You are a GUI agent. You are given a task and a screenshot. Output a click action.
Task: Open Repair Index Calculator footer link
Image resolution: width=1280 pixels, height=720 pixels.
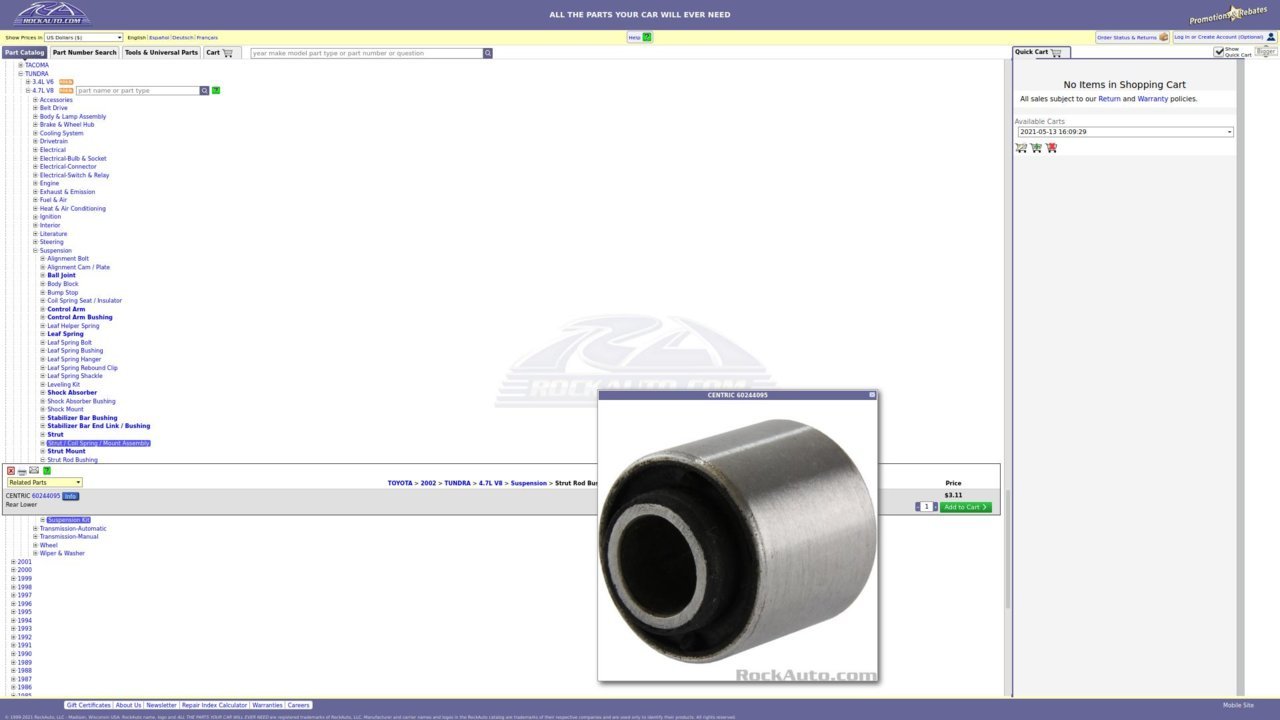click(214, 705)
